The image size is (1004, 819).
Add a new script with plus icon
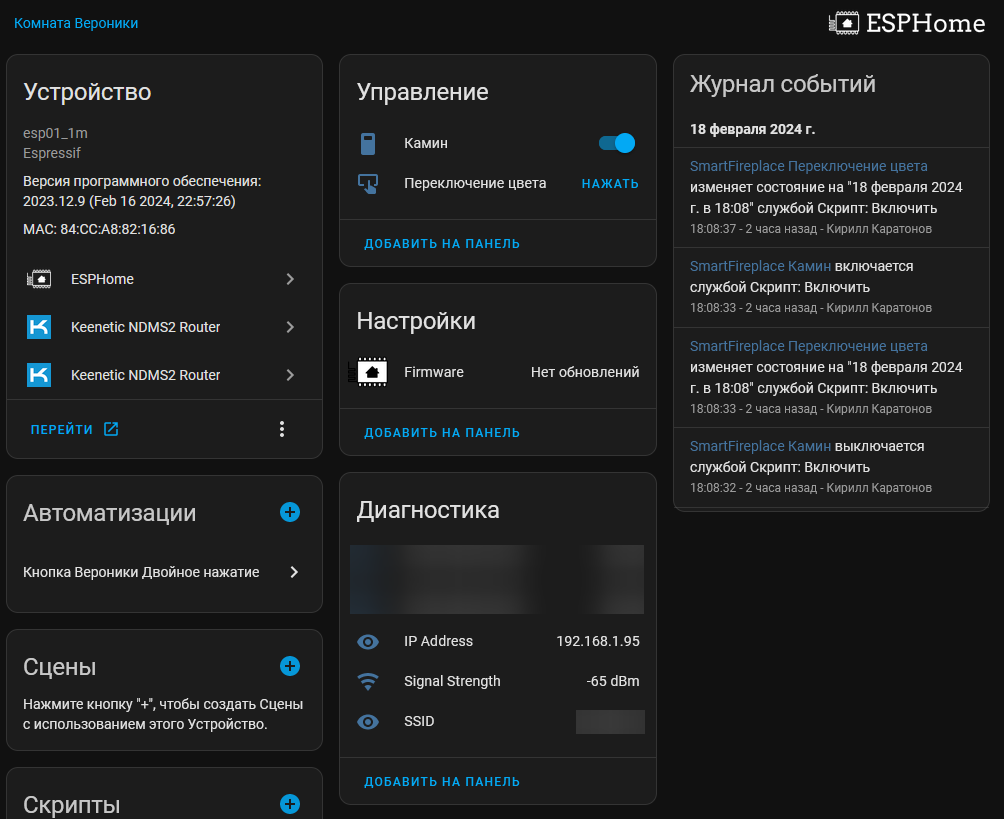[x=290, y=804]
